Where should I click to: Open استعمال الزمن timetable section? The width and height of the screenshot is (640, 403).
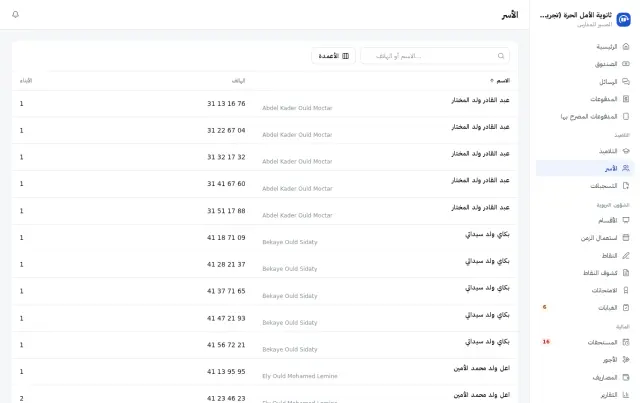click(x=585, y=238)
